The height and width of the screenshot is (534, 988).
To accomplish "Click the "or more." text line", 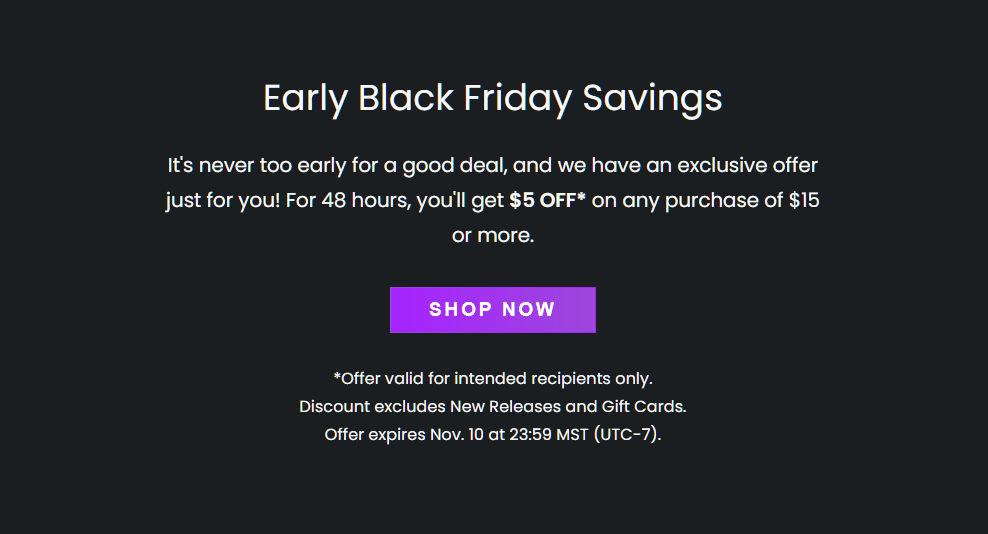I will (x=493, y=237).
